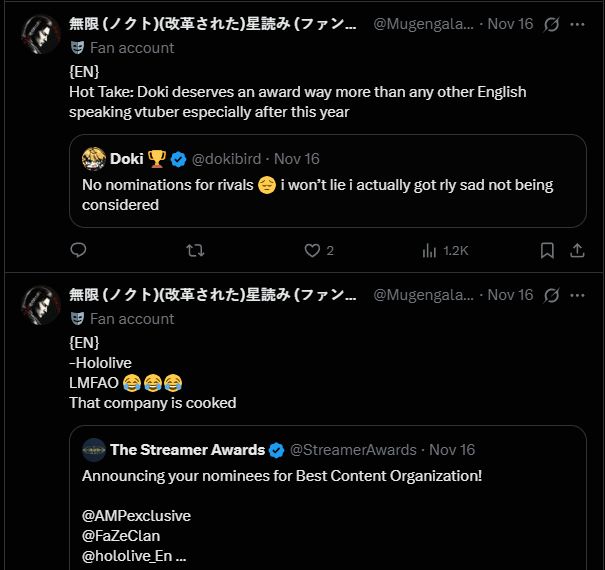The height and width of the screenshot is (570, 605).
Task: Bookmark the Doki hot take post
Action: pos(547,250)
